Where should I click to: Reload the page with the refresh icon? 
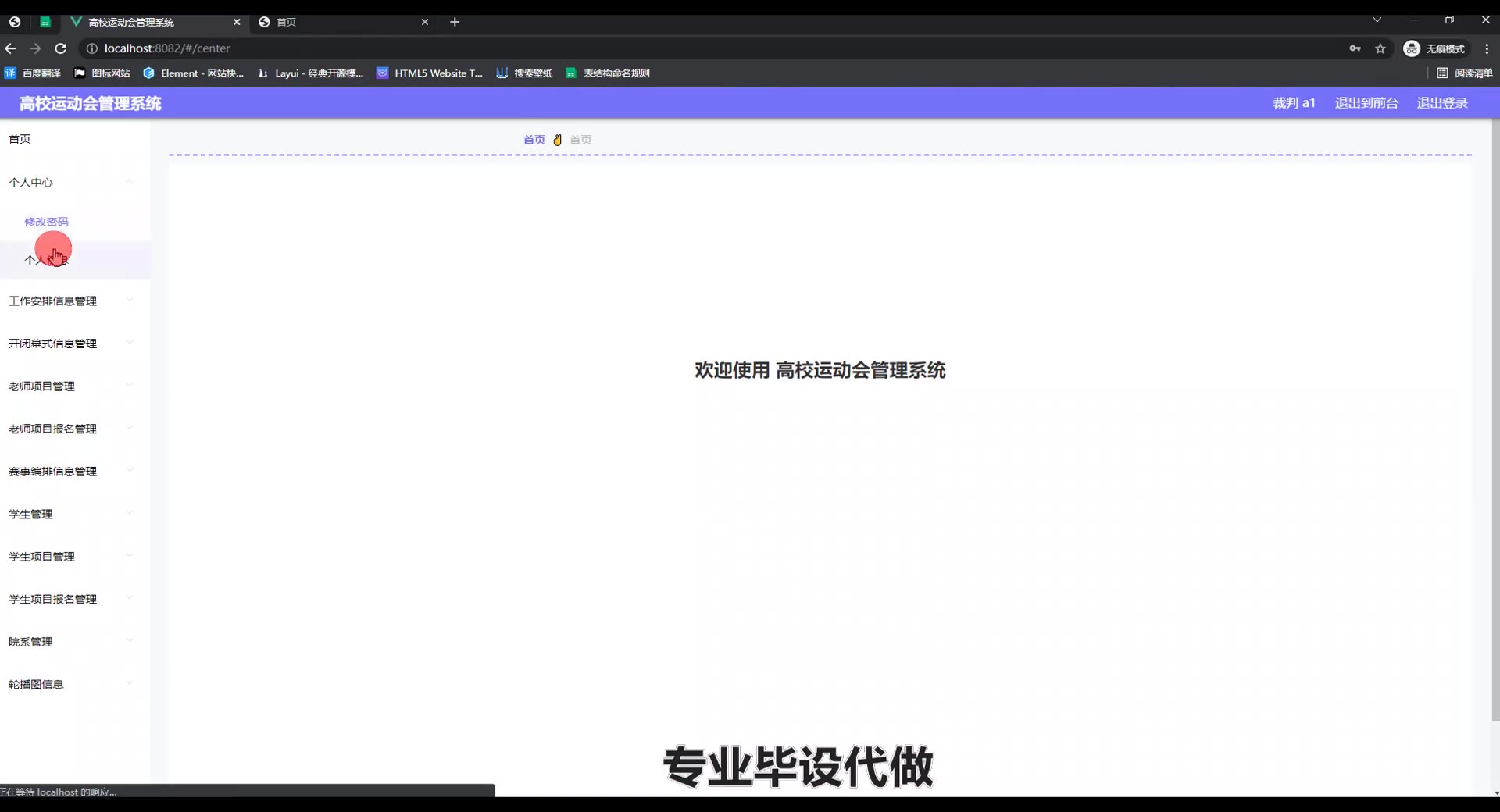click(x=60, y=48)
